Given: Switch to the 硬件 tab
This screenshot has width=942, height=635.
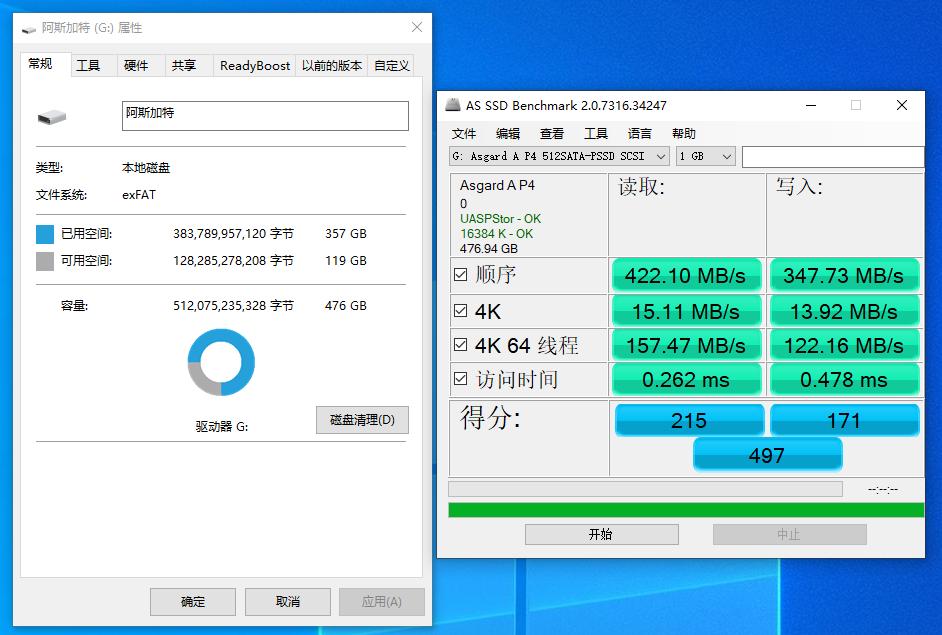Looking at the screenshot, I should pos(139,65).
